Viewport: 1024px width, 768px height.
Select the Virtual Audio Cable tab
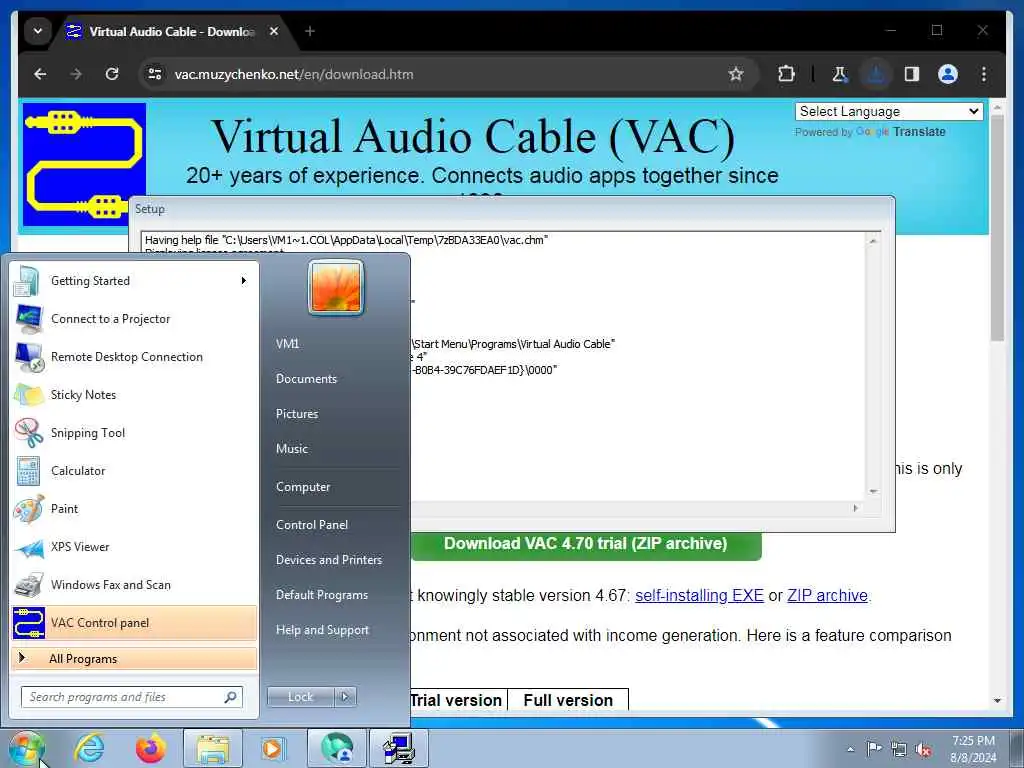click(x=171, y=31)
